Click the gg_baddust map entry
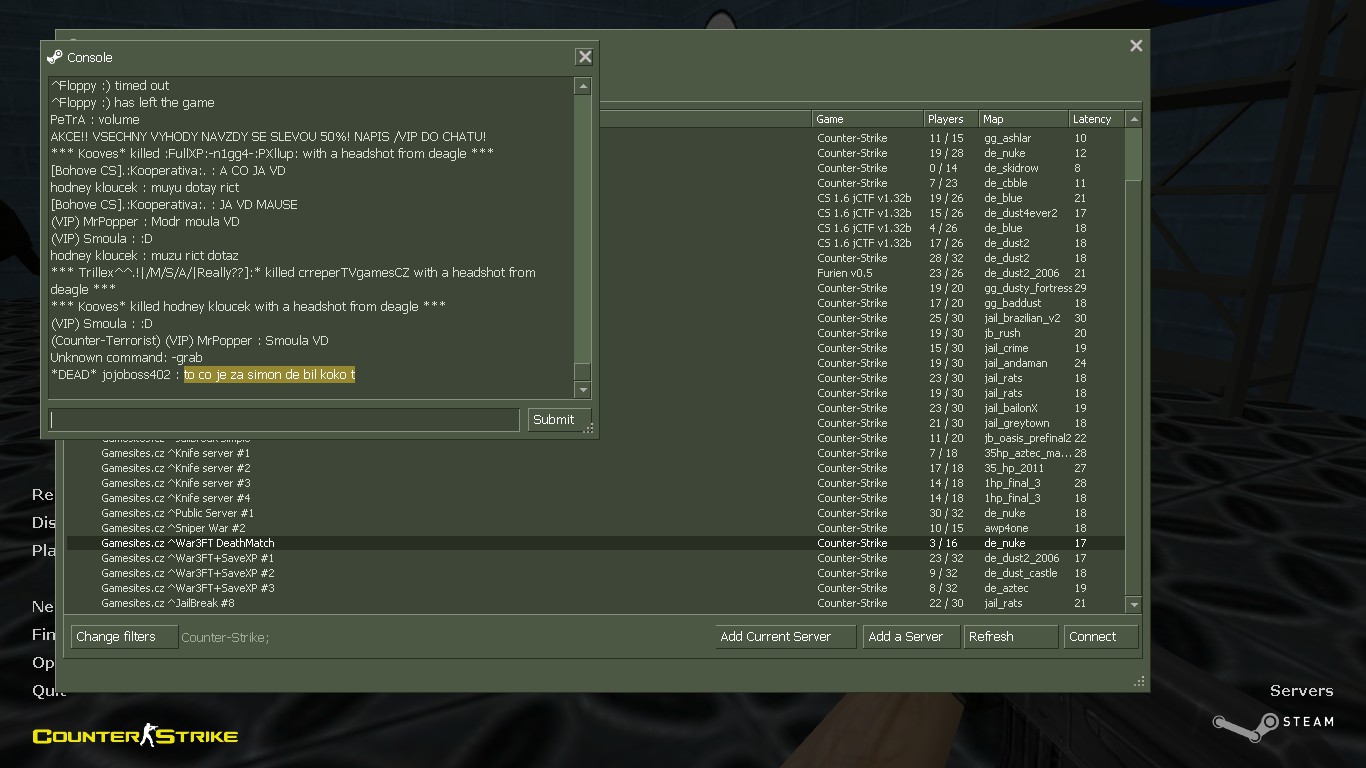Screen dimensions: 1366x768 pos(1012,303)
